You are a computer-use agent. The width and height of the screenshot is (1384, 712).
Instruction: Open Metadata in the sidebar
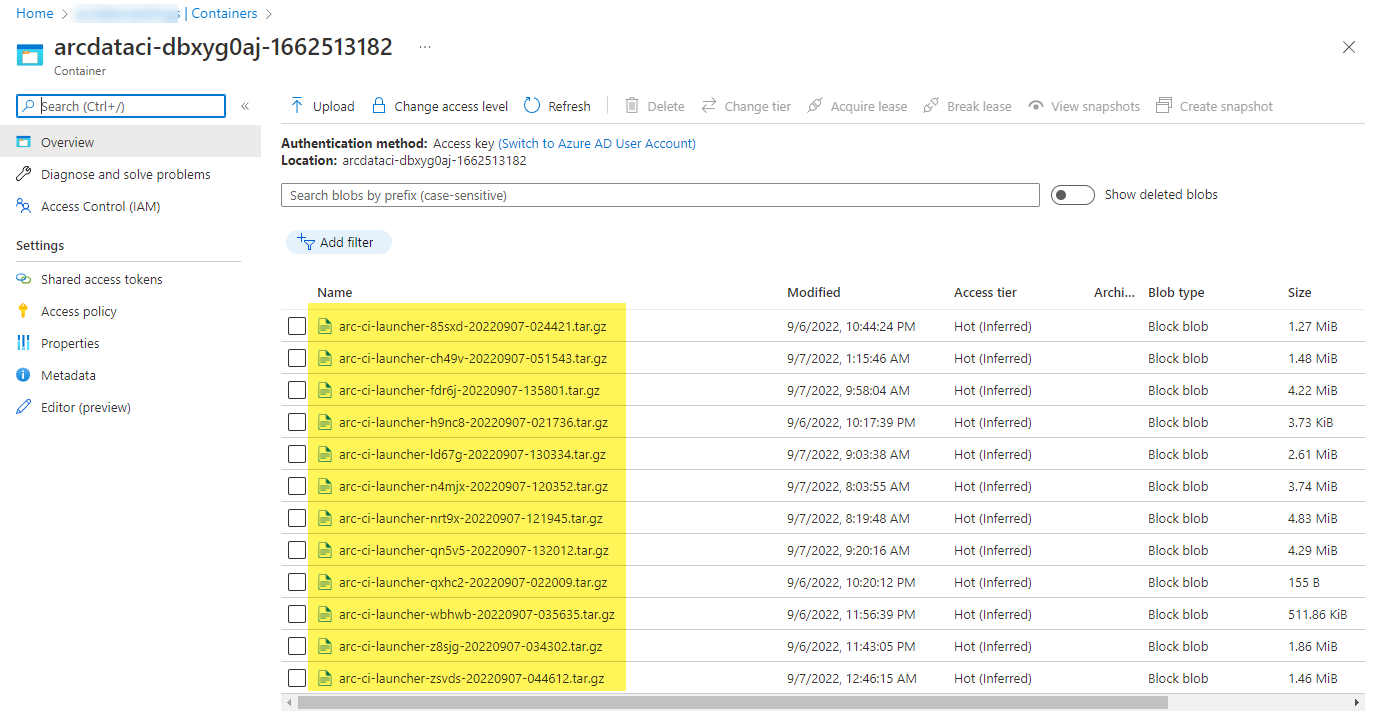click(x=68, y=375)
